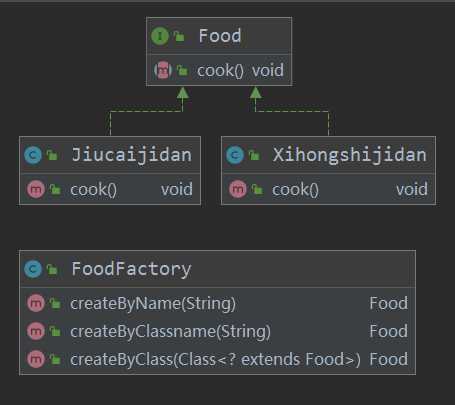Select the createByClassname(String) method row

pos(217,331)
